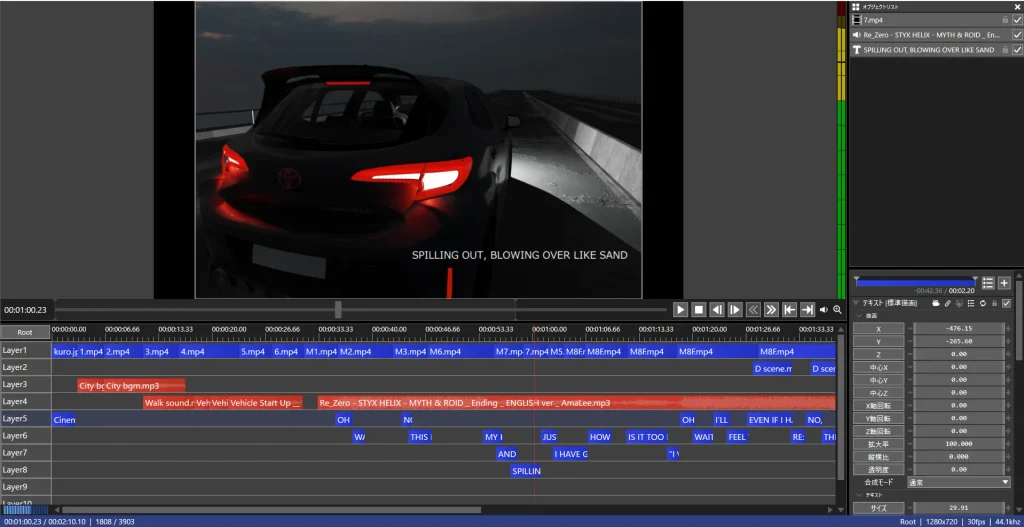Click the film icon beside 7.mp4 in object list
This screenshot has width=1024, height=527.
click(857, 20)
